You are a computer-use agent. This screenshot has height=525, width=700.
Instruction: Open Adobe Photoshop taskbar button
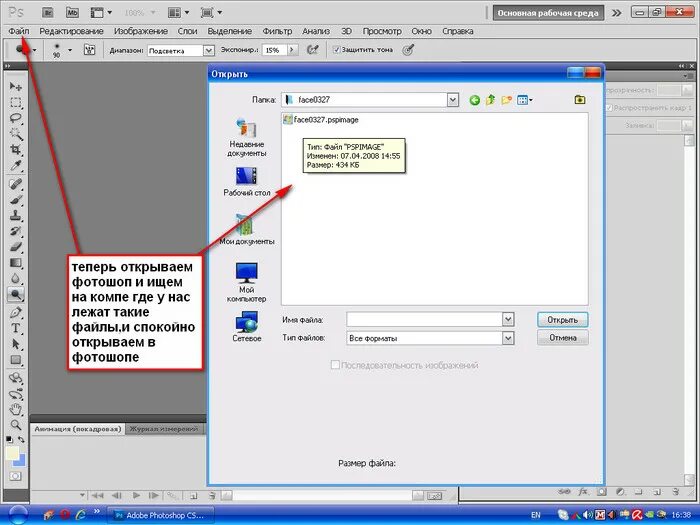(160, 515)
